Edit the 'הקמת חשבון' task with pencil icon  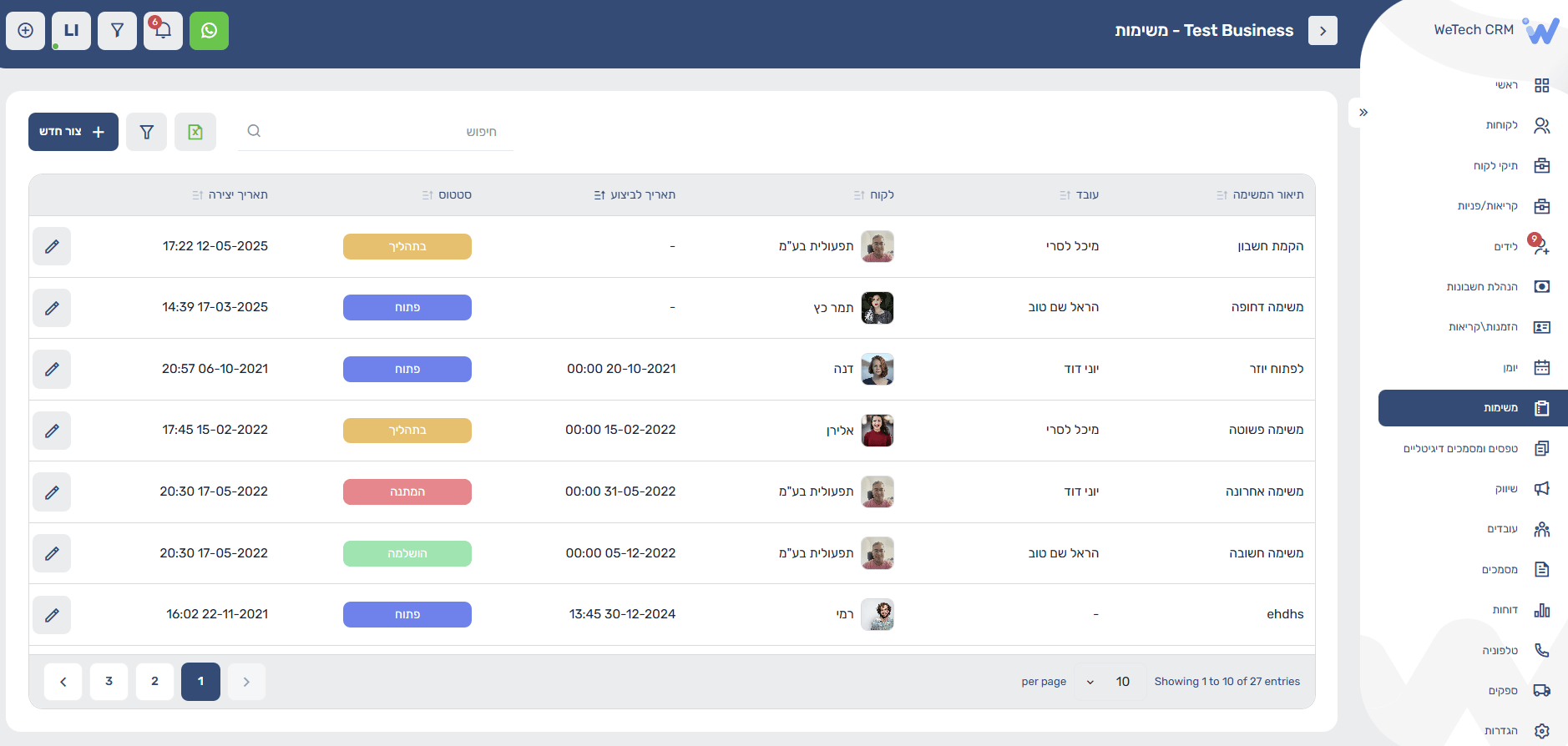click(x=52, y=246)
